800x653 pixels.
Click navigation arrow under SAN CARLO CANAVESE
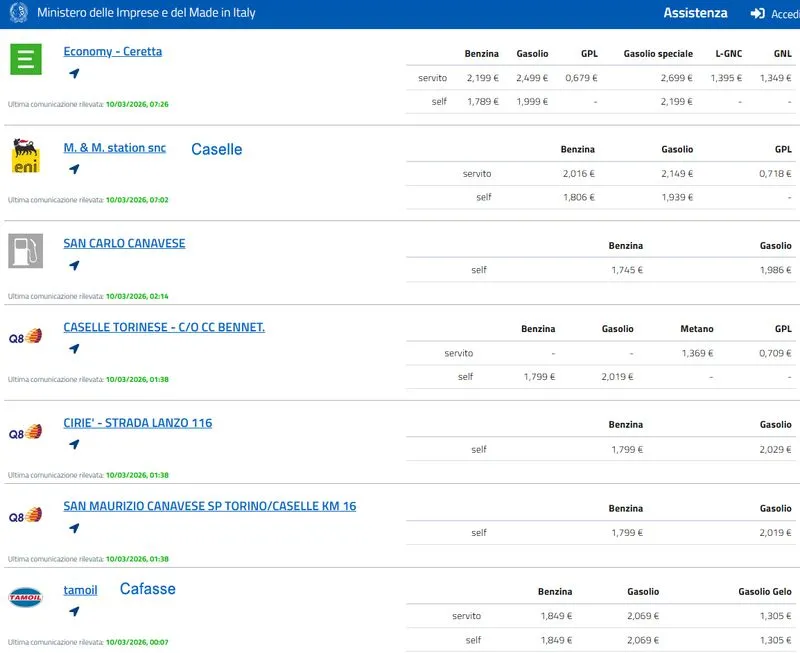(74, 265)
